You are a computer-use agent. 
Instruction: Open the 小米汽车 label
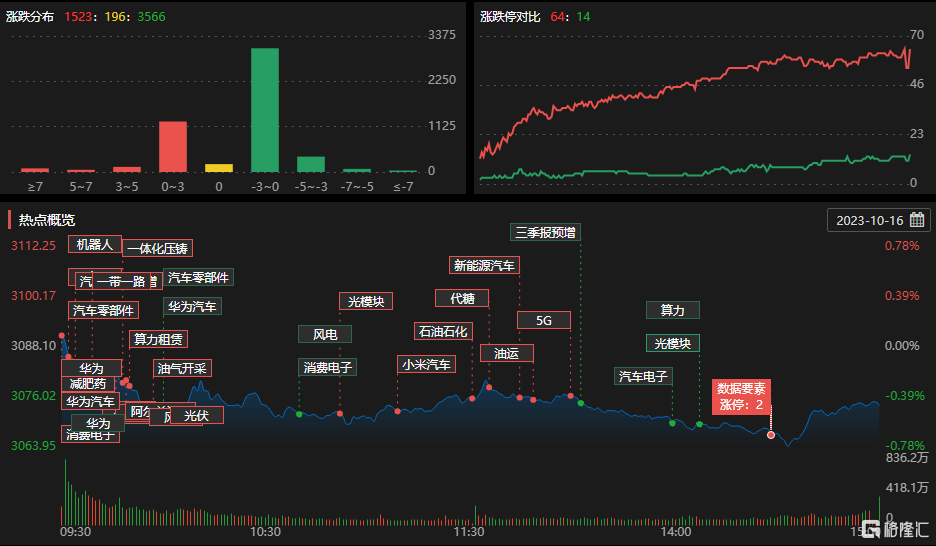click(426, 364)
